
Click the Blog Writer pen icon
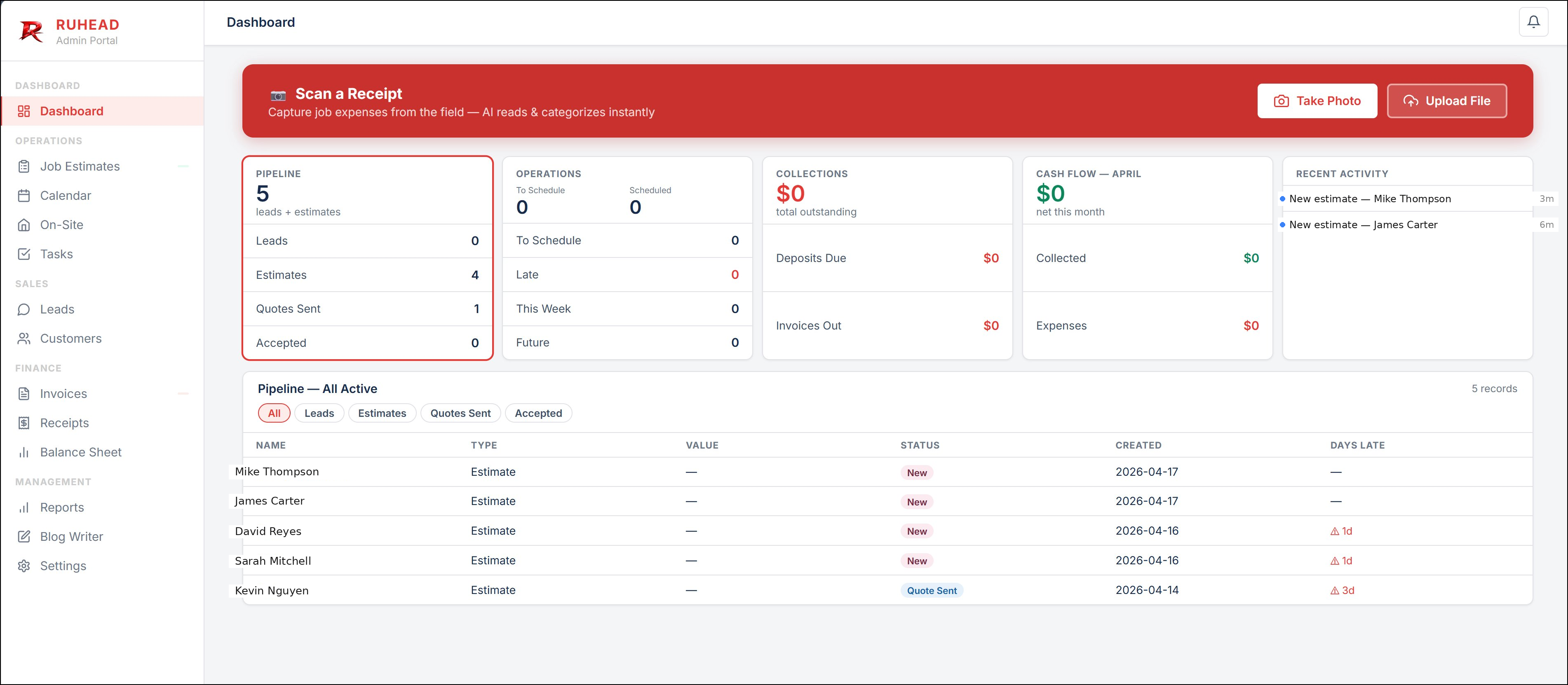point(24,537)
